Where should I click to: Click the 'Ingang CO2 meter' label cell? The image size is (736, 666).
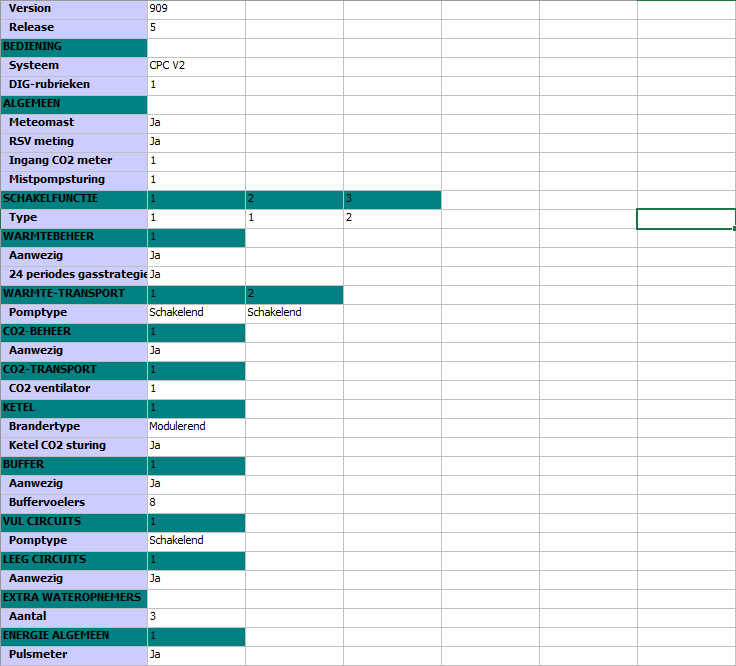click(73, 160)
